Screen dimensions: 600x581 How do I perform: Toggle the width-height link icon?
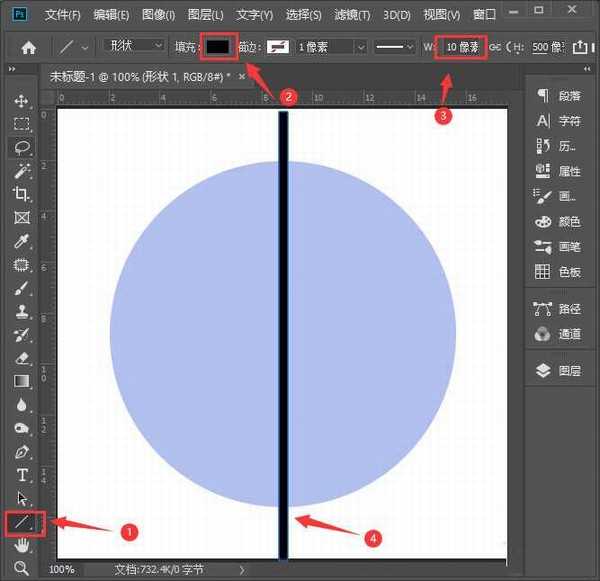pos(494,47)
